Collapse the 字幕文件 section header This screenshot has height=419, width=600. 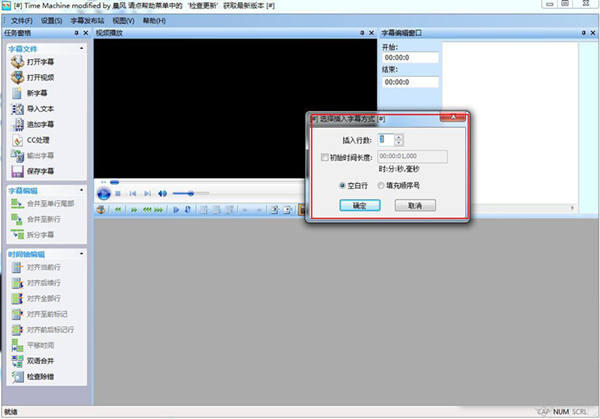79,47
